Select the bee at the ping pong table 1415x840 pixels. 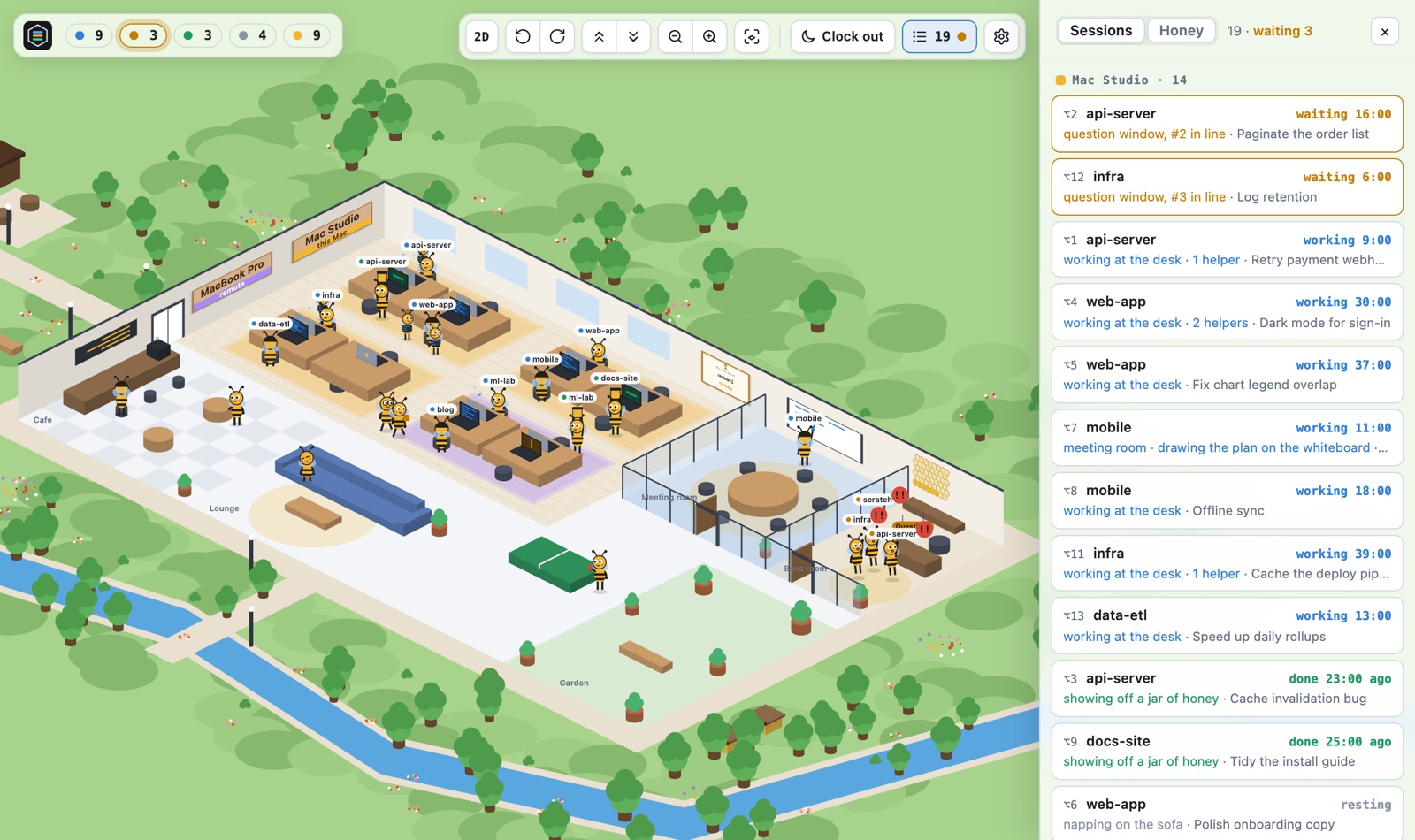pyautogui.click(x=600, y=569)
